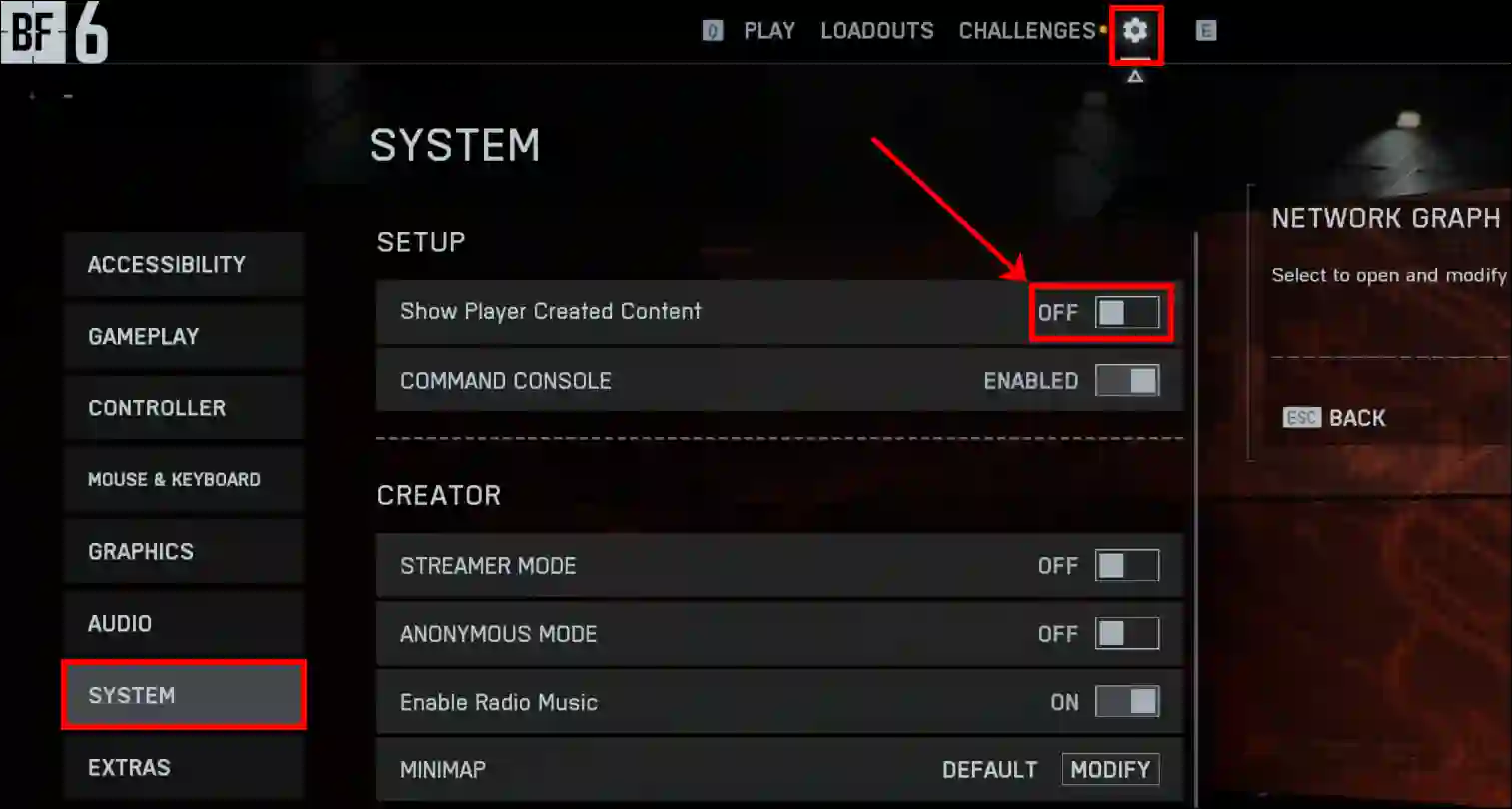Disable the Command Console toggle

1127,380
